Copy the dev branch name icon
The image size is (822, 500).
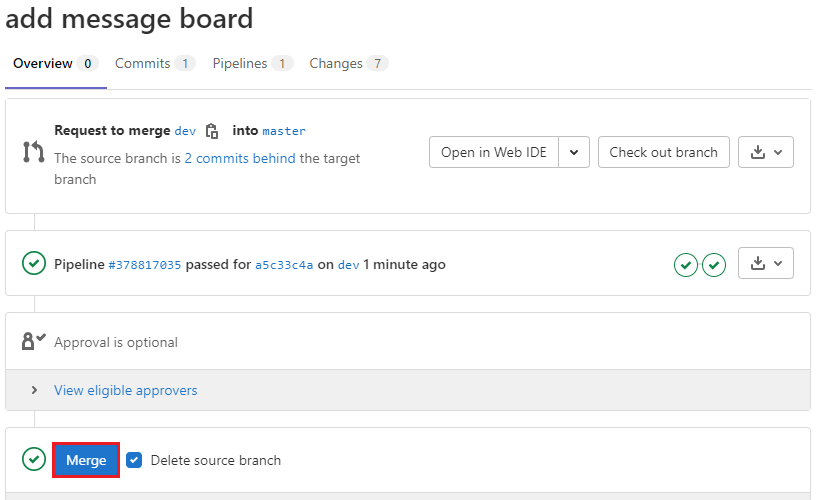coord(212,131)
